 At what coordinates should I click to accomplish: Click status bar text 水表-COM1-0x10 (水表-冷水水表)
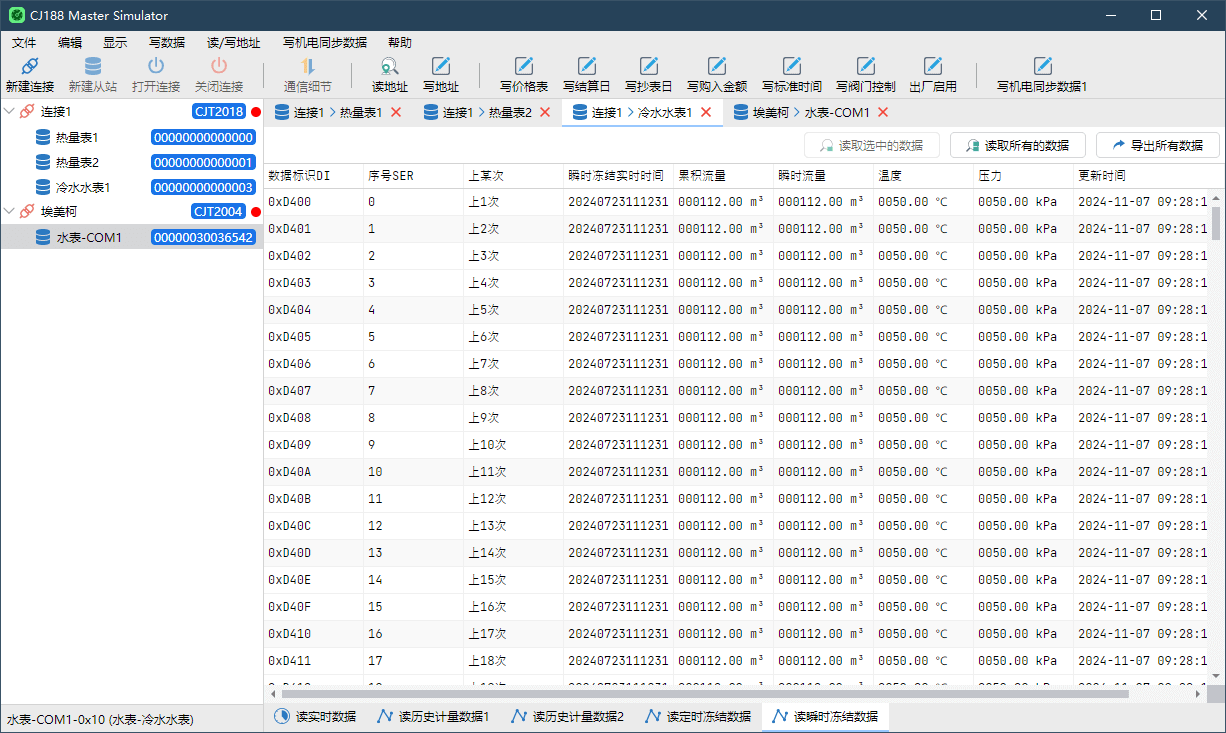[100, 719]
